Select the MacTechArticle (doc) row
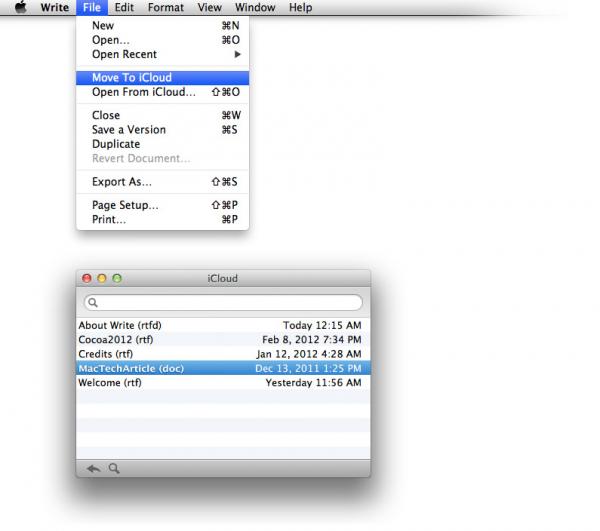The height and width of the screenshot is (531, 600). coord(223,368)
